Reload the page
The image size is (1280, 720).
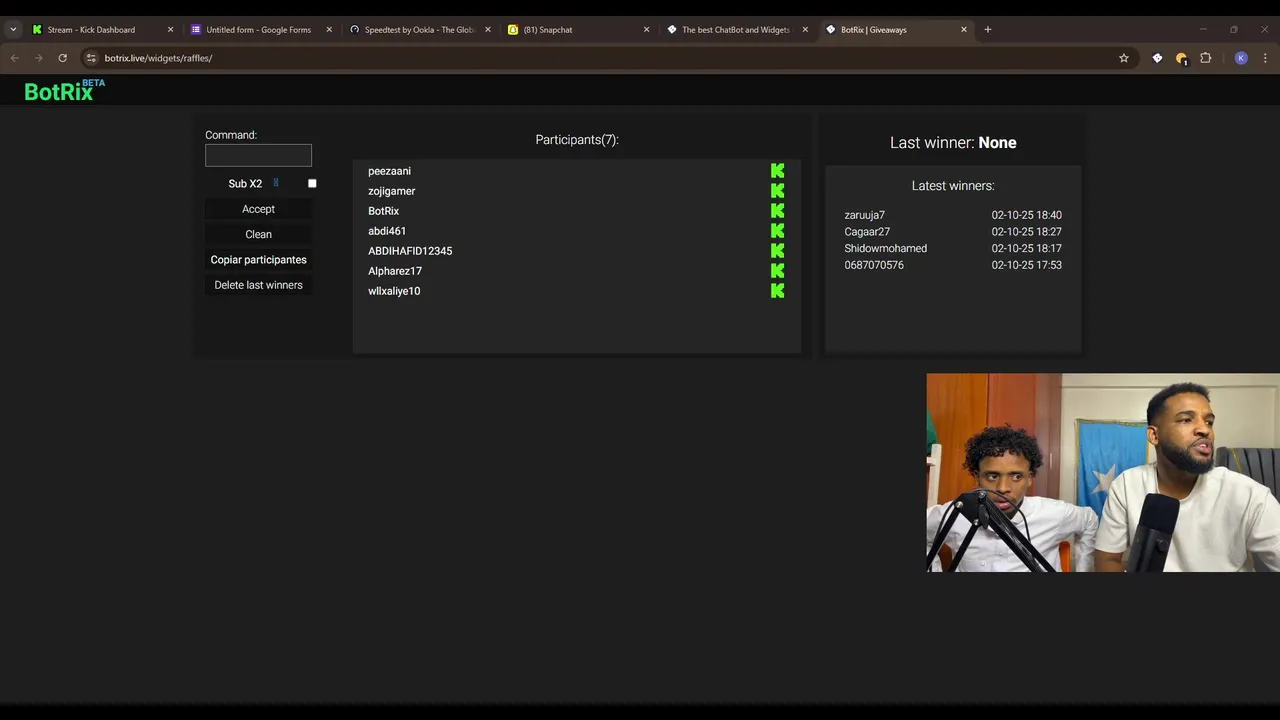pos(62,58)
